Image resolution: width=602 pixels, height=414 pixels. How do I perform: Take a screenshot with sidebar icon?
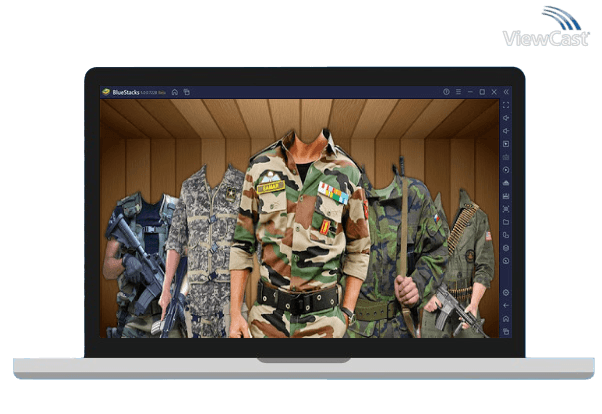[x=506, y=209]
